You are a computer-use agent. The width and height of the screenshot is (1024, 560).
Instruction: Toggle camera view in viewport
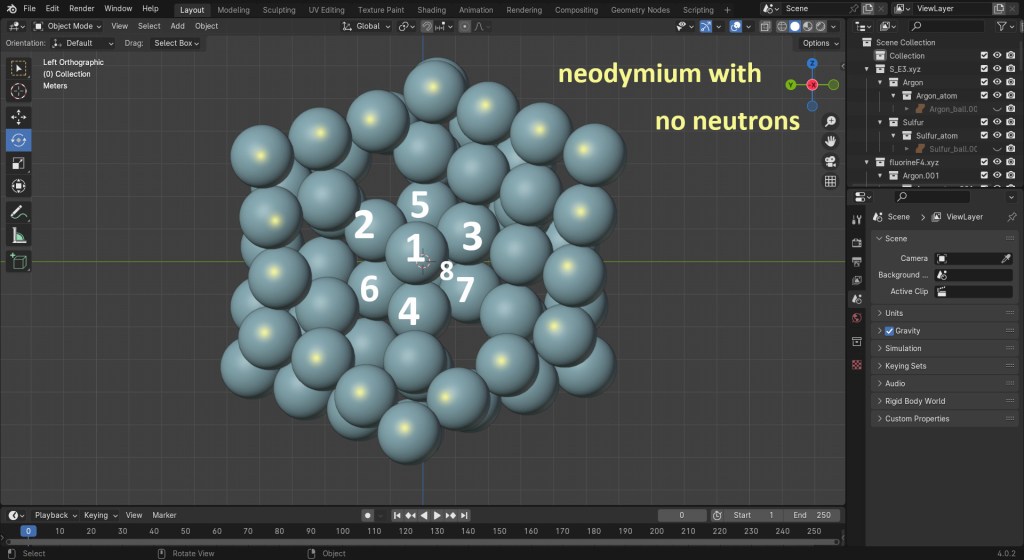(x=830, y=161)
